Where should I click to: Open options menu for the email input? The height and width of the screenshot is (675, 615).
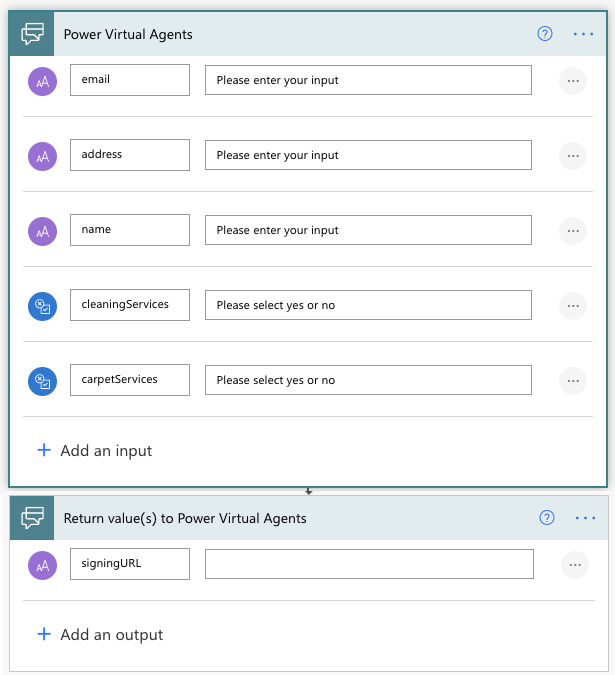(572, 81)
